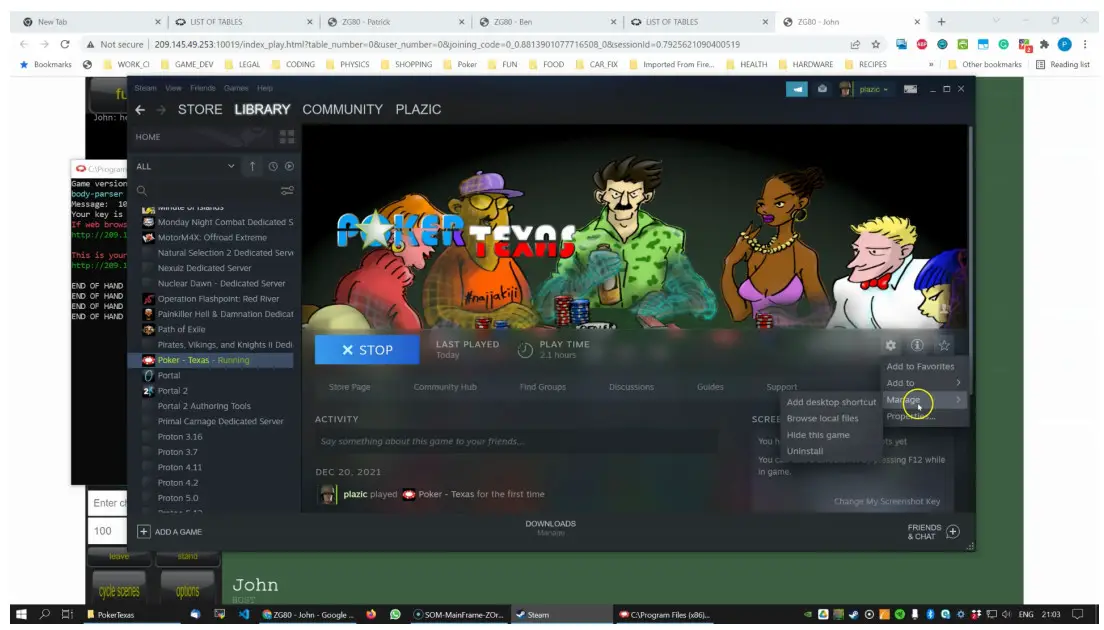Click the game info circle icon
The height and width of the screenshot is (630, 1104).
point(917,346)
